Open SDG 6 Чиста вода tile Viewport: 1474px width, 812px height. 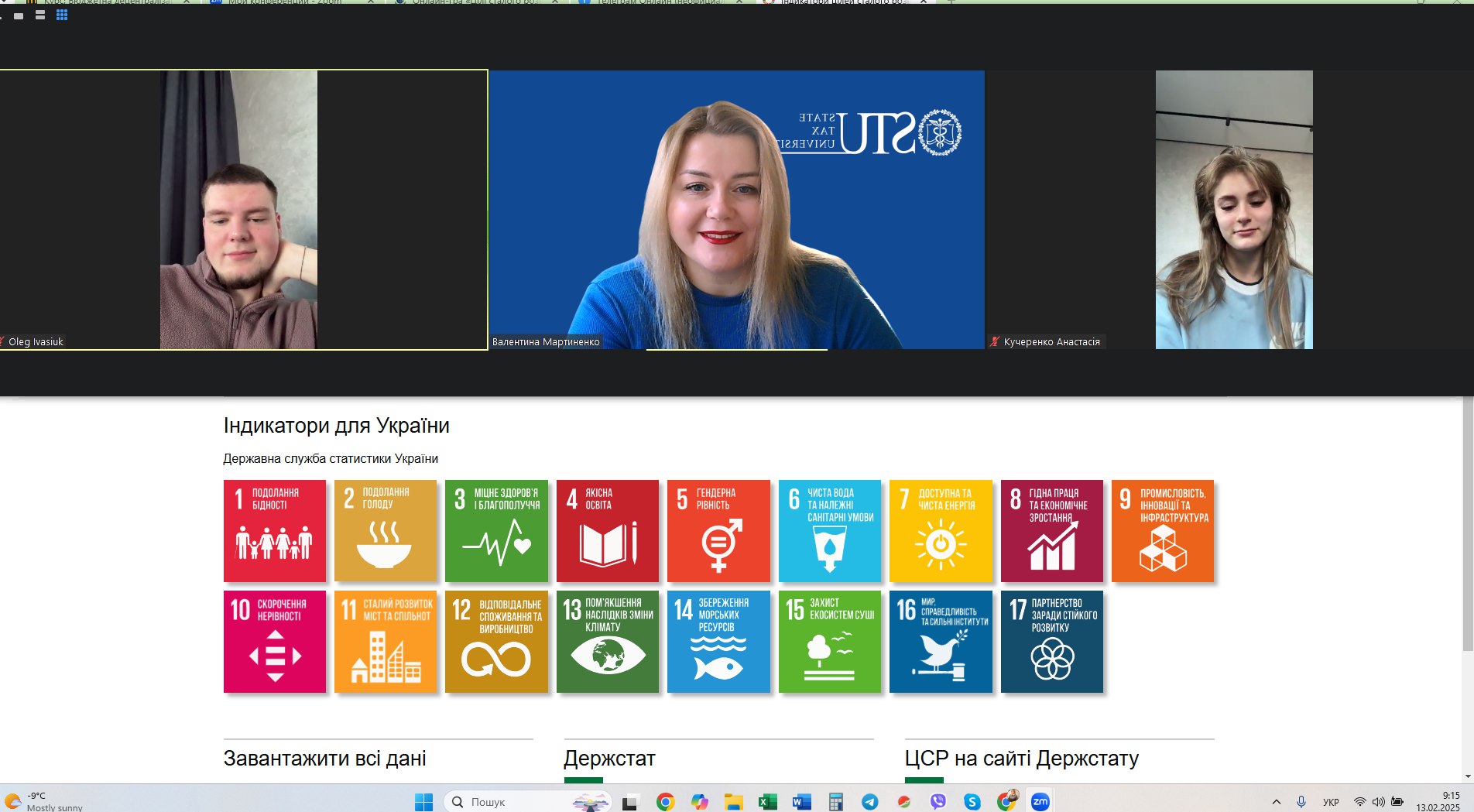pyautogui.click(x=829, y=531)
